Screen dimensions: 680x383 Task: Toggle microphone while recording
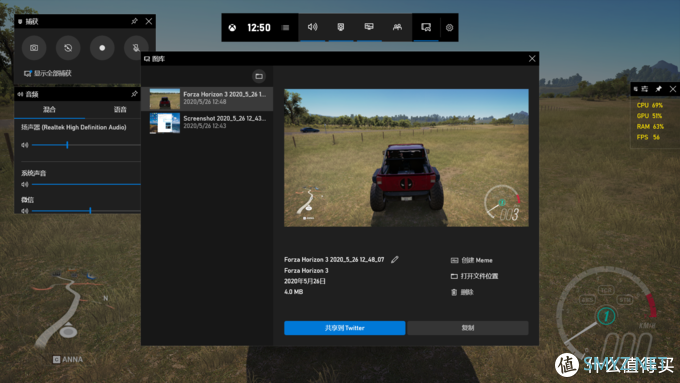136,48
